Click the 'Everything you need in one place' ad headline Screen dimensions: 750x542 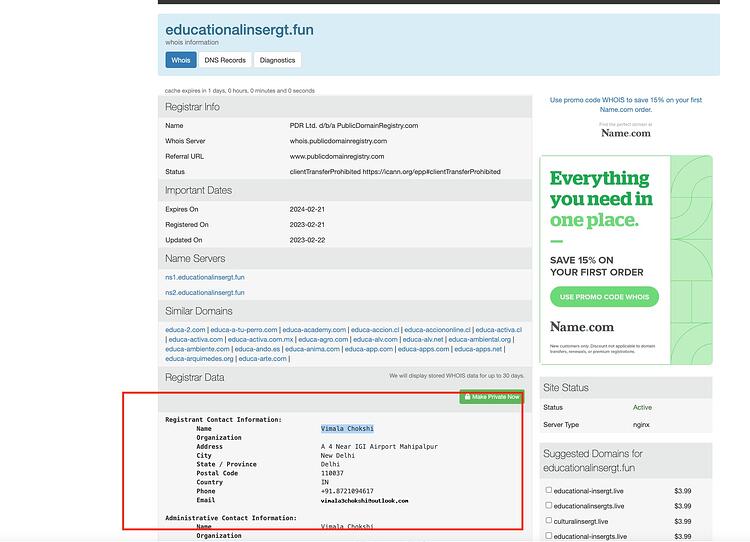tap(601, 199)
